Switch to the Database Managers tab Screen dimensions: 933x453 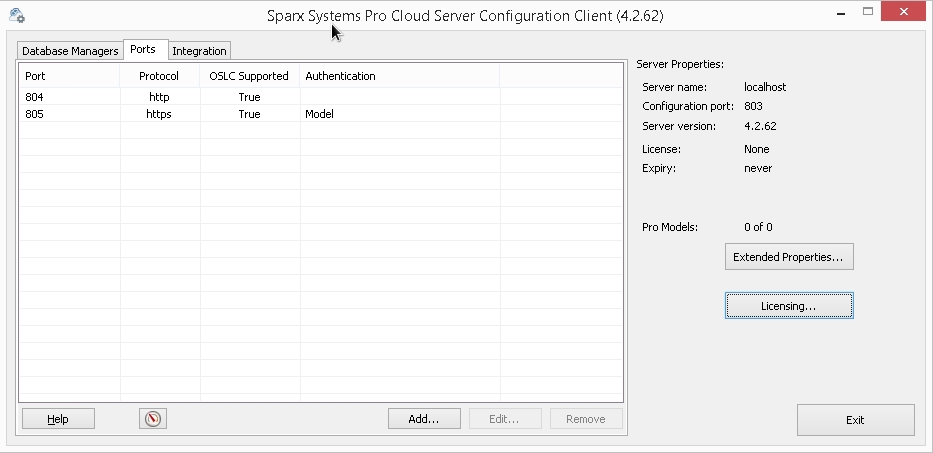(x=70, y=51)
